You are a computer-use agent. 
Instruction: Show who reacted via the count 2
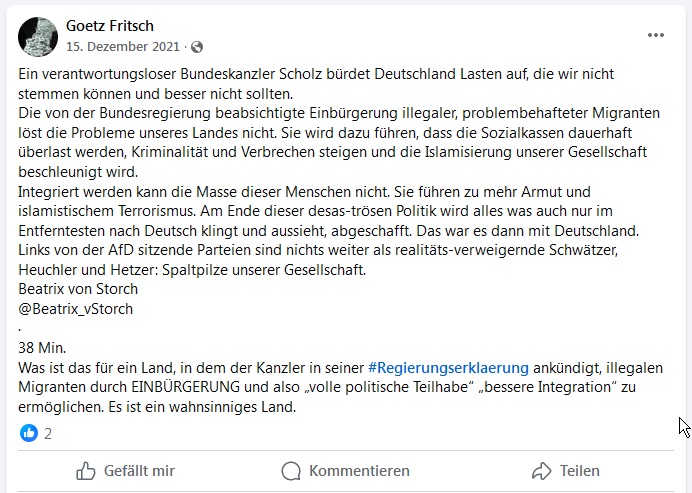tap(48, 434)
